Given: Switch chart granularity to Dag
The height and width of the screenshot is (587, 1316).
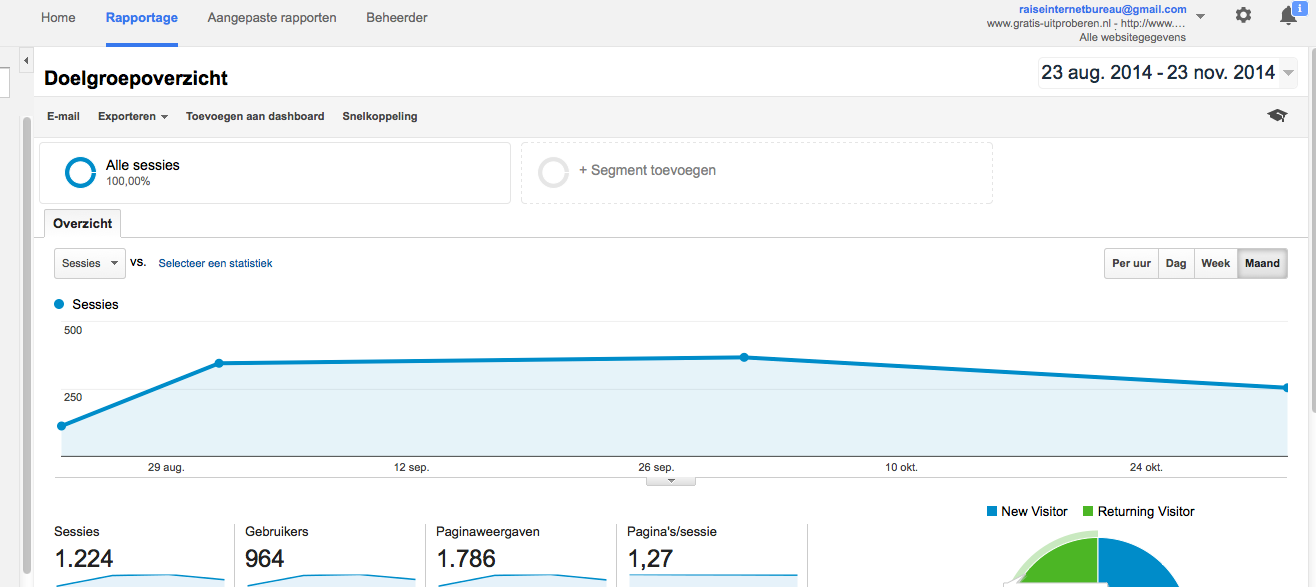Looking at the screenshot, I should (1176, 263).
